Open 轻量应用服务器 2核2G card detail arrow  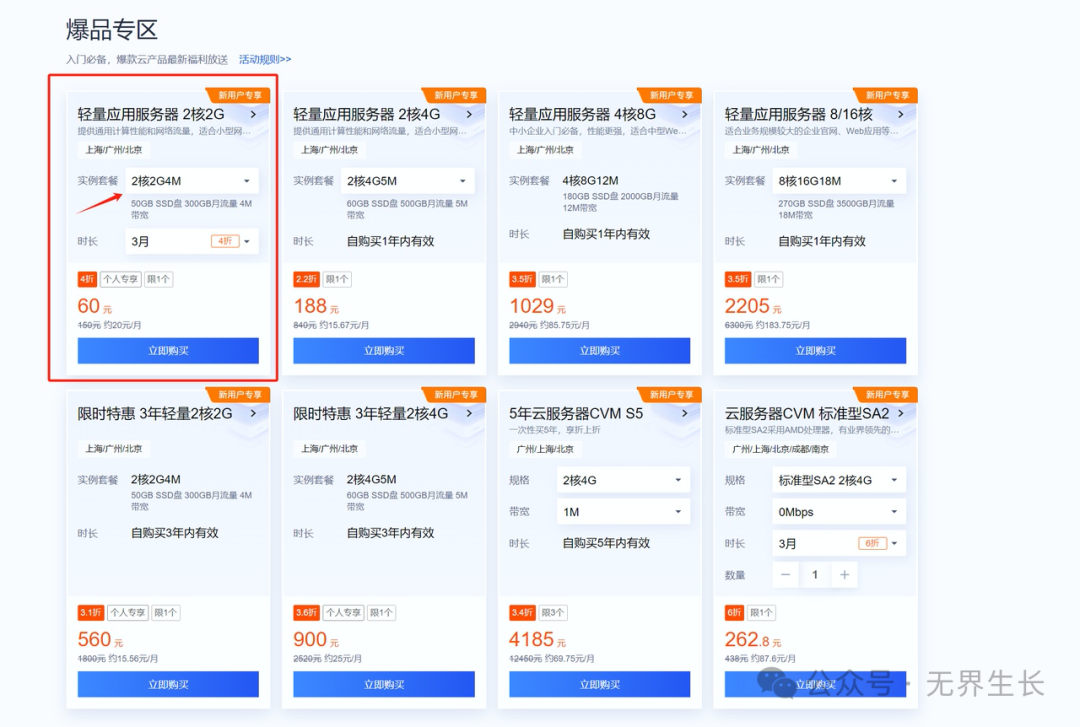252,113
